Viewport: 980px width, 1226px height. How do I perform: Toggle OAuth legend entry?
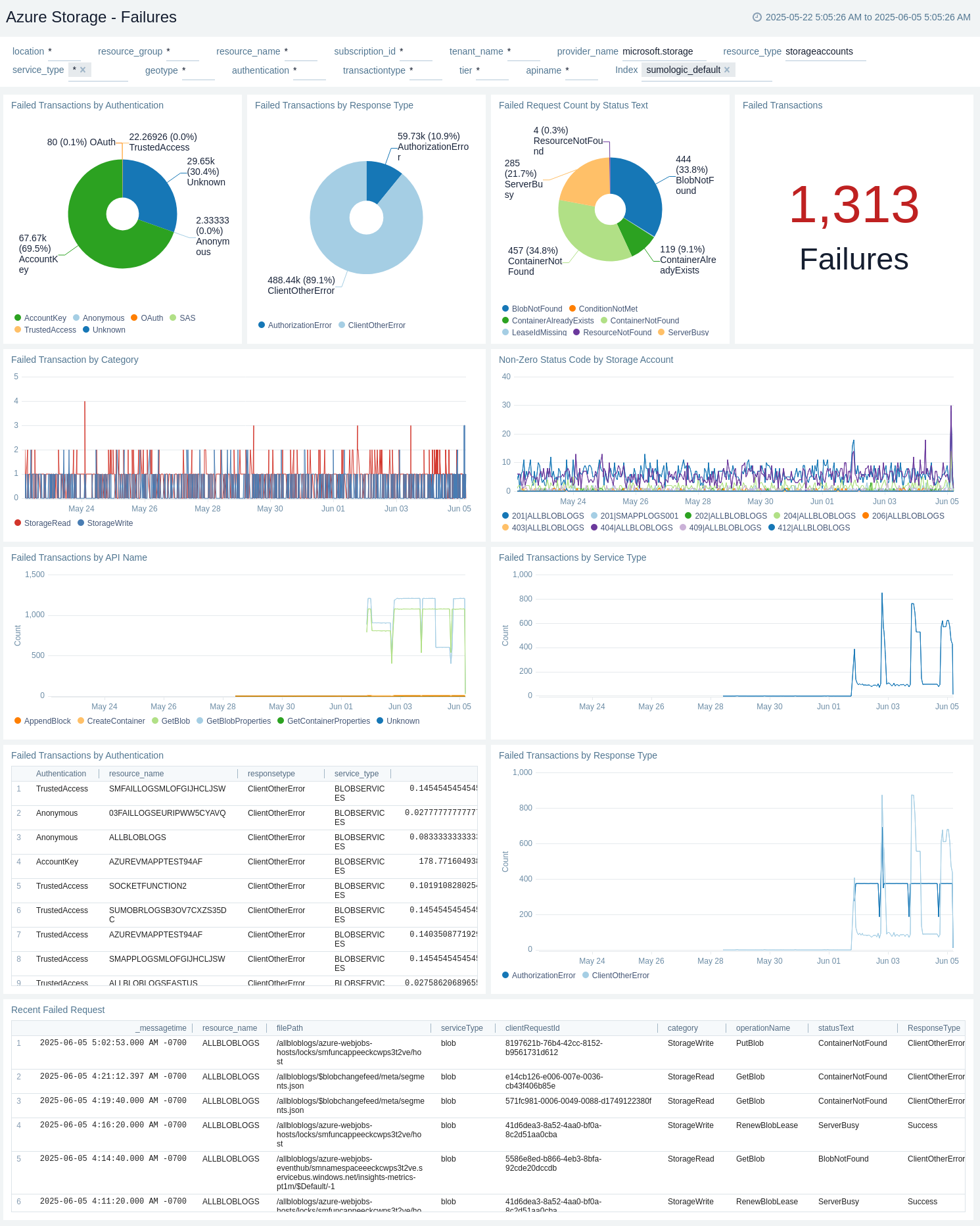(147, 318)
